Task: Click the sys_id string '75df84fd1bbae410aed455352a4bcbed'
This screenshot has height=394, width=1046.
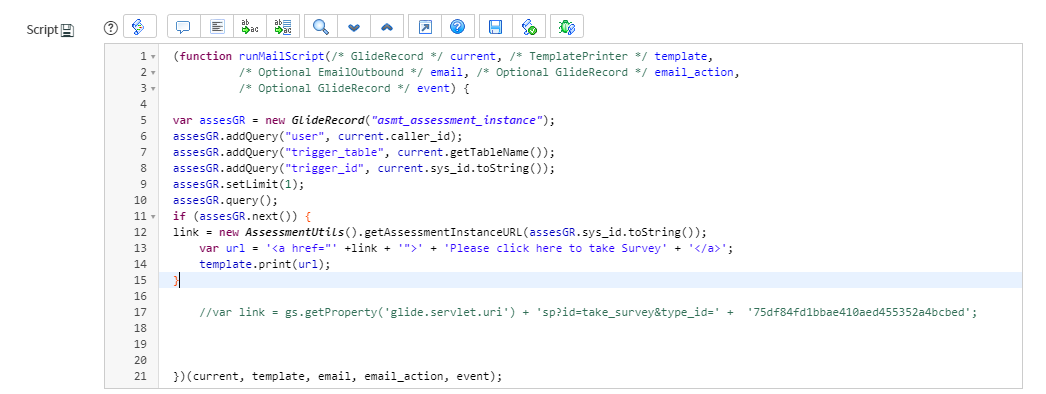Action: (x=859, y=313)
